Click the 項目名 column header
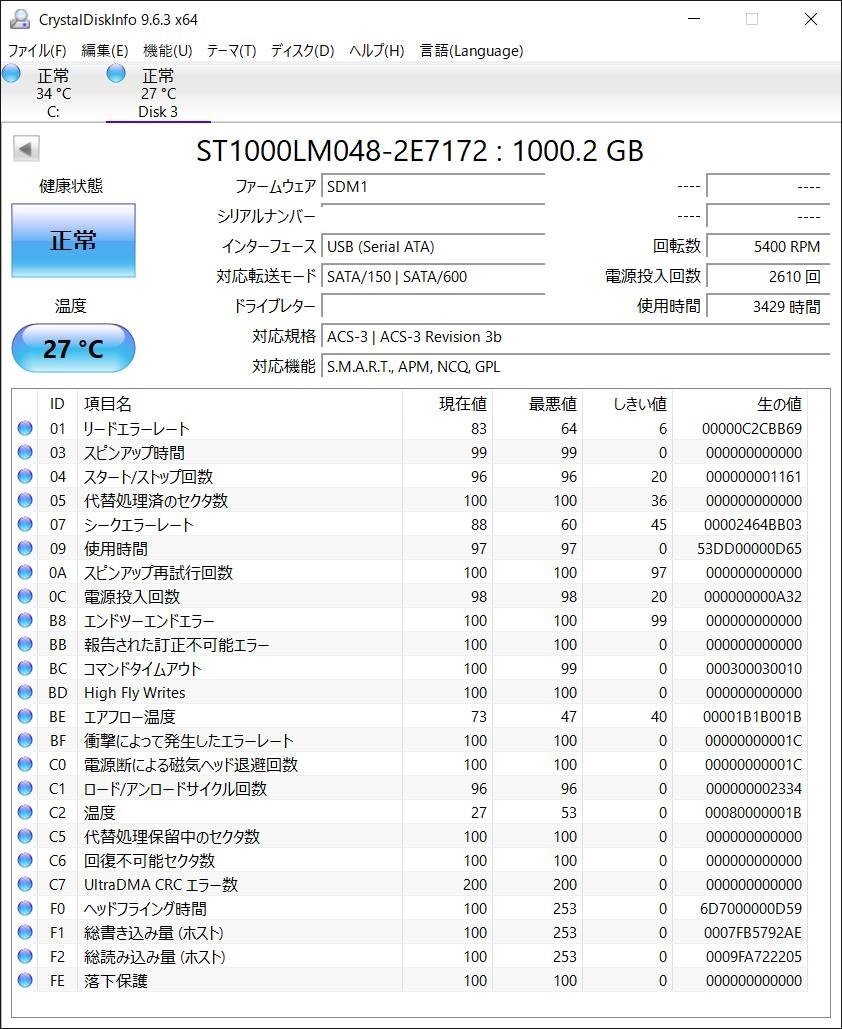Screen dimensions: 842x1029 (x=240, y=404)
